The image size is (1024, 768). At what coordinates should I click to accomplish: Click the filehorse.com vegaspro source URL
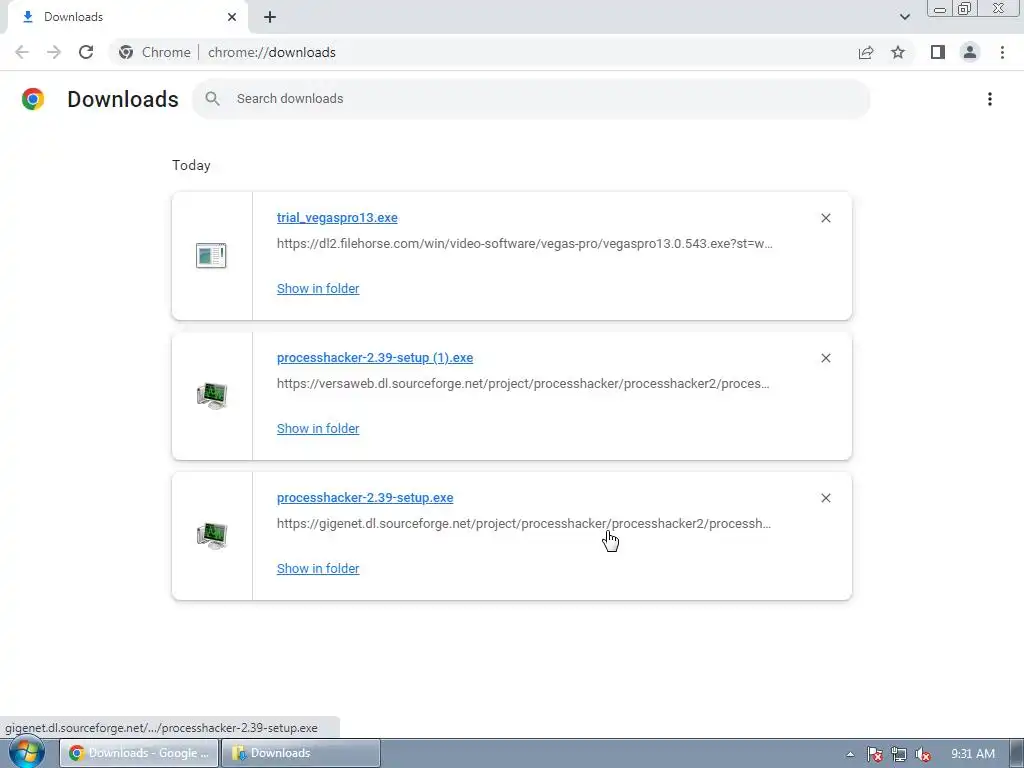click(x=524, y=244)
